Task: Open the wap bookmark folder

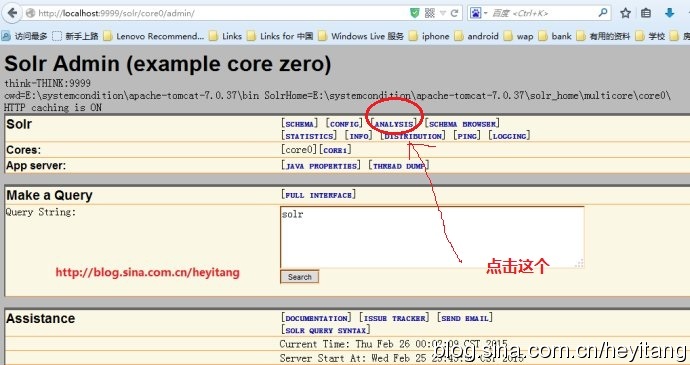Action: click(518, 36)
